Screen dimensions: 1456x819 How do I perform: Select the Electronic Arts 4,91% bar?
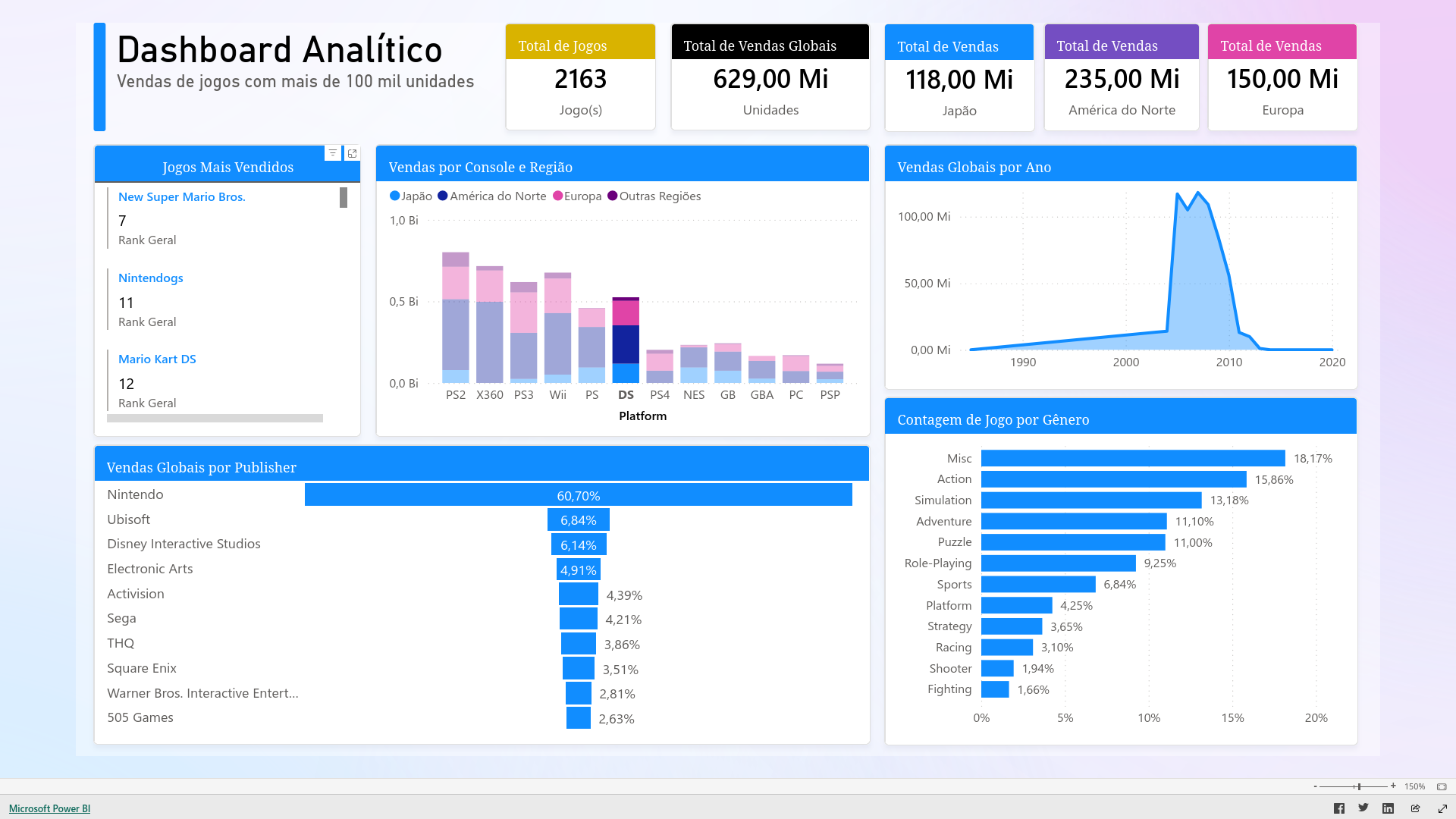click(579, 570)
